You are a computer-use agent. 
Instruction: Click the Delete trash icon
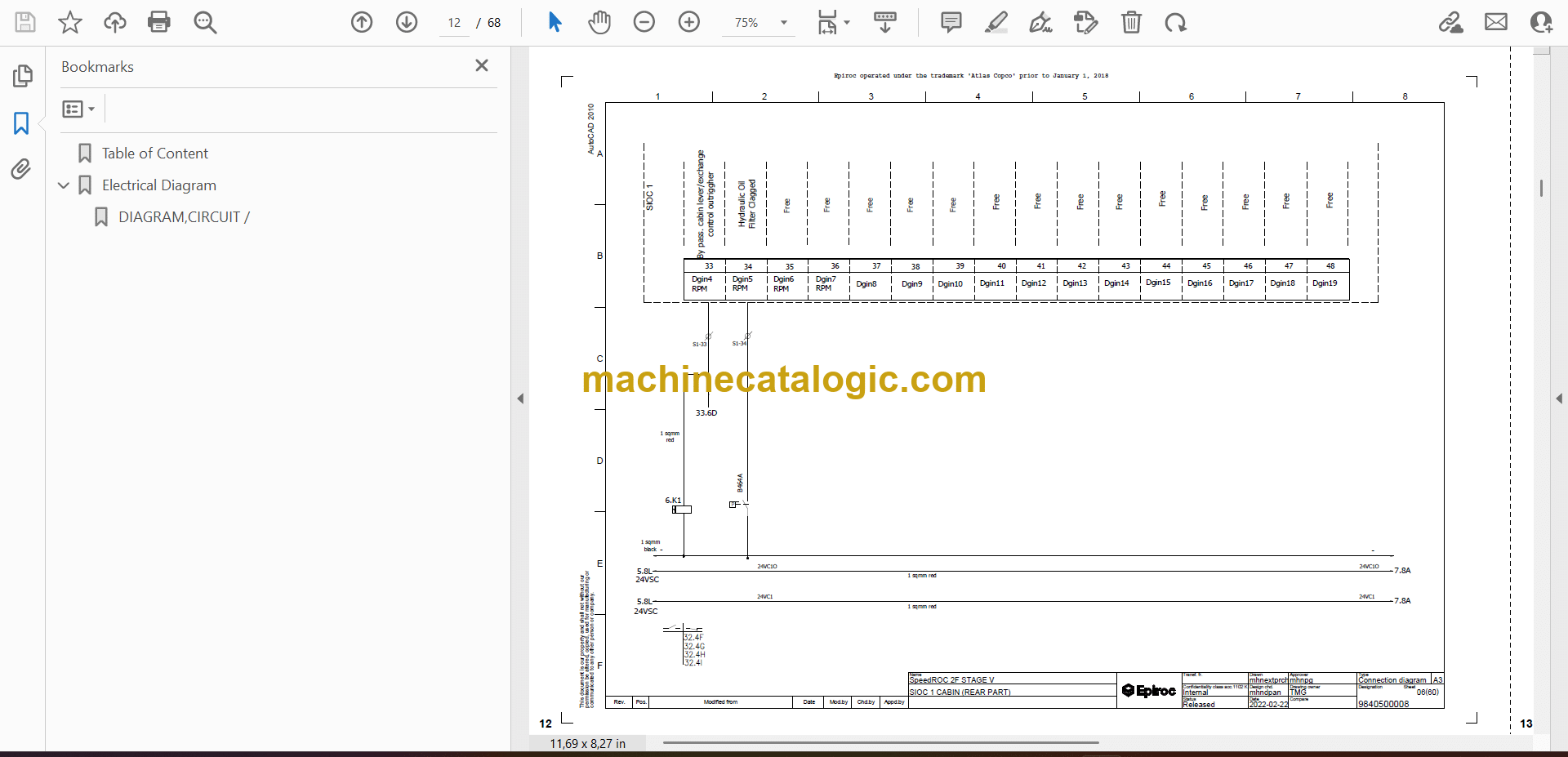(1131, 22)
